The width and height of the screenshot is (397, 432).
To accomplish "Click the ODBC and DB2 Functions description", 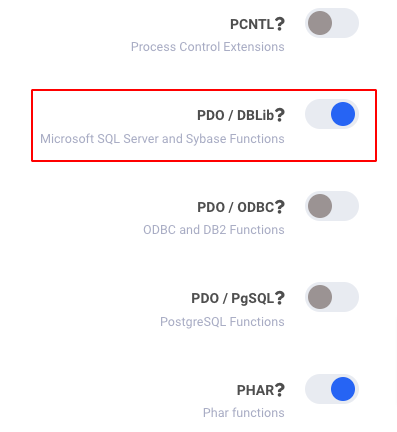I will click(214, 230).
